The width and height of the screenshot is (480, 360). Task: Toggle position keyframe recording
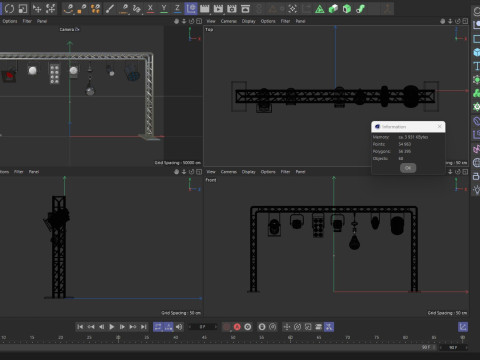coord(287,327)
